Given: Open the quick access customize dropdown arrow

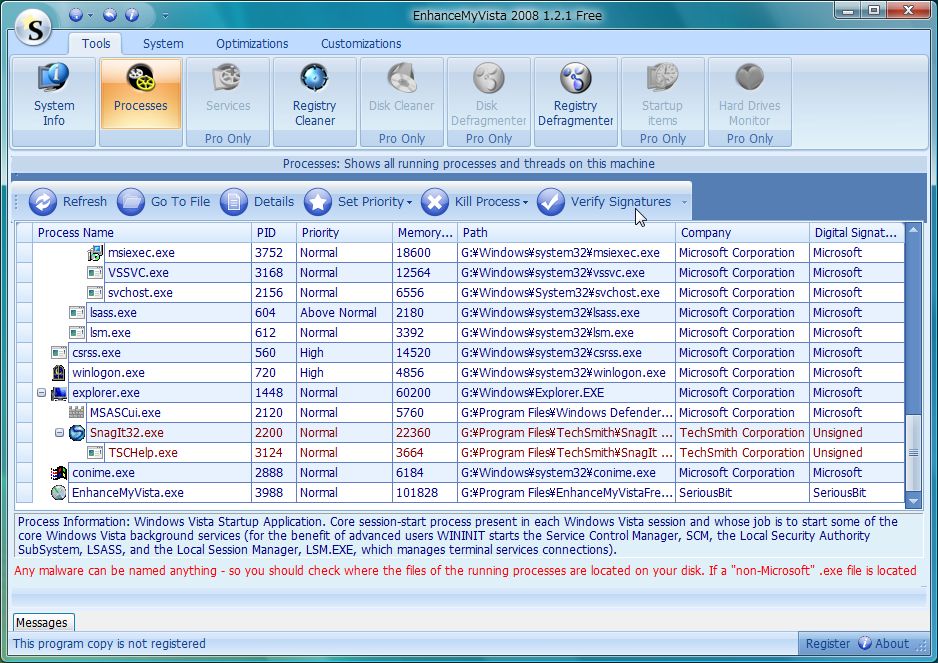Looking at the screenshot, I should [x=165, y=16].
